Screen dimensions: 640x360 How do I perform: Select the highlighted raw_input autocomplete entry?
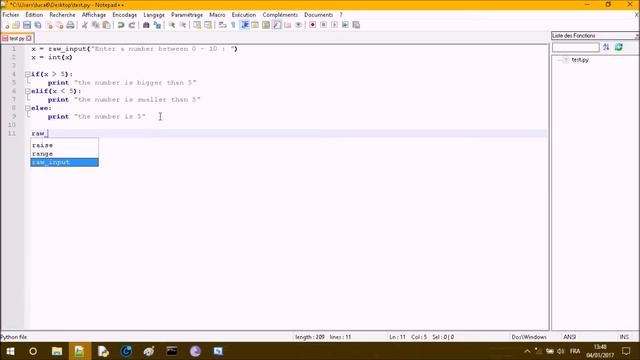pyautogui.click(x=64, y=162)
